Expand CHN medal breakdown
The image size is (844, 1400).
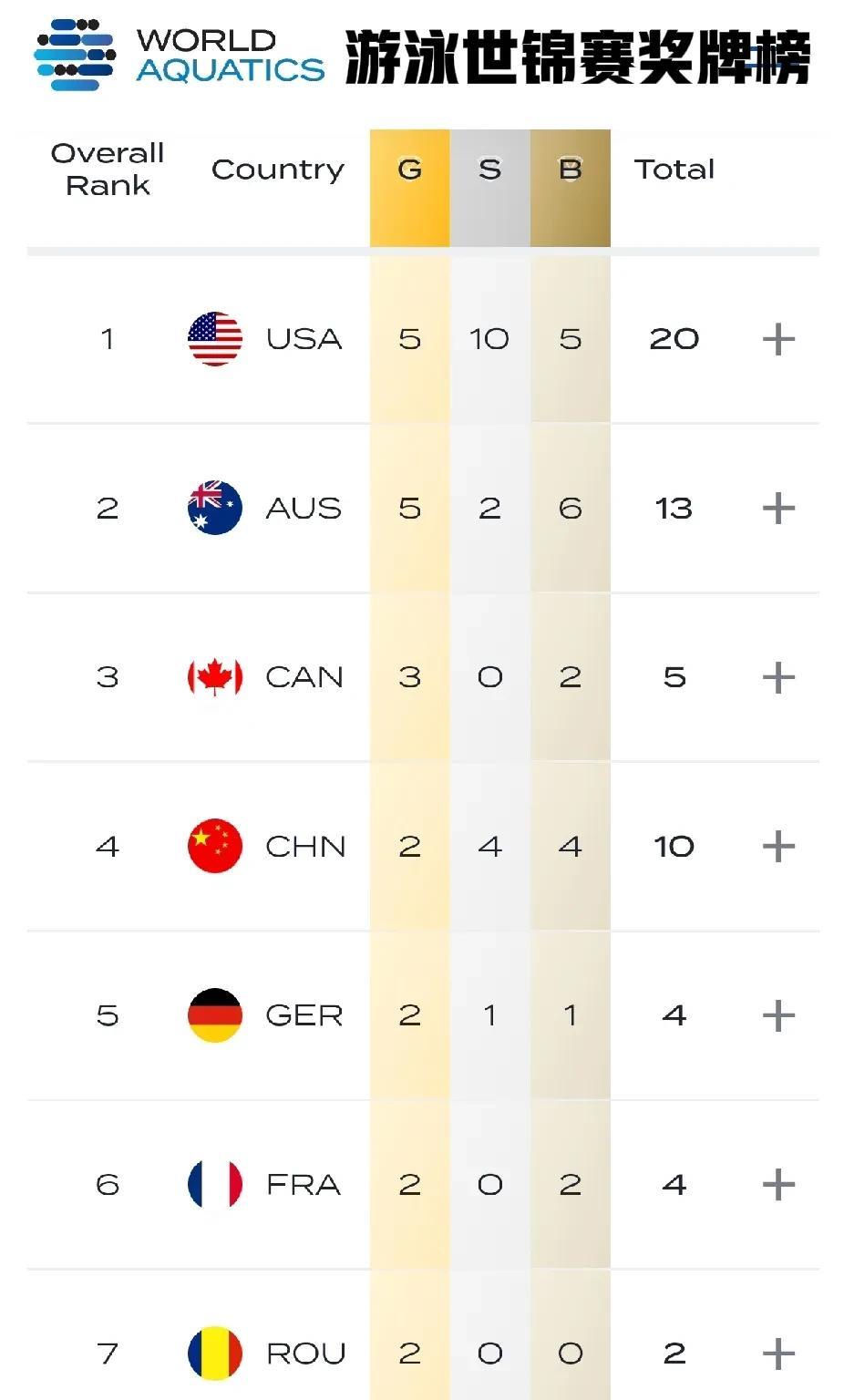pyautogui.click(x=778, y=846)
